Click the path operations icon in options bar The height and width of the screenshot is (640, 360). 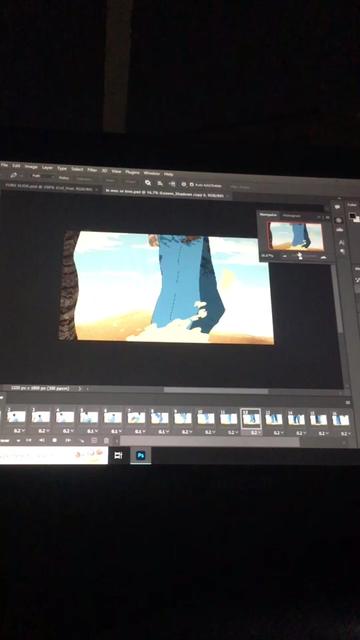(x=148, y=182)
